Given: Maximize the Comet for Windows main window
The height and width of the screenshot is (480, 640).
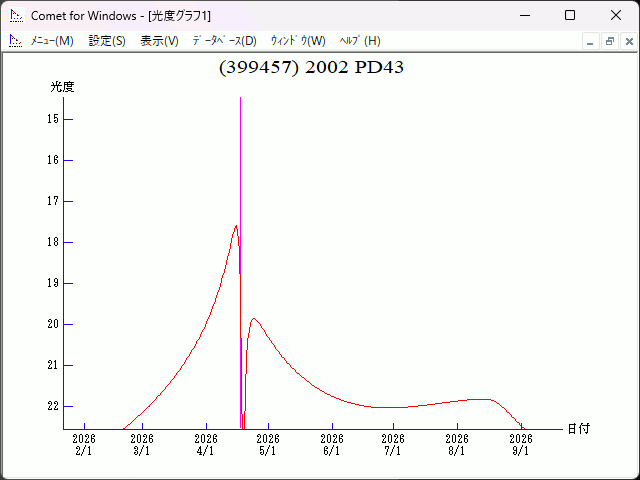Looking at the screenshot, I should (x=569, y=15).
